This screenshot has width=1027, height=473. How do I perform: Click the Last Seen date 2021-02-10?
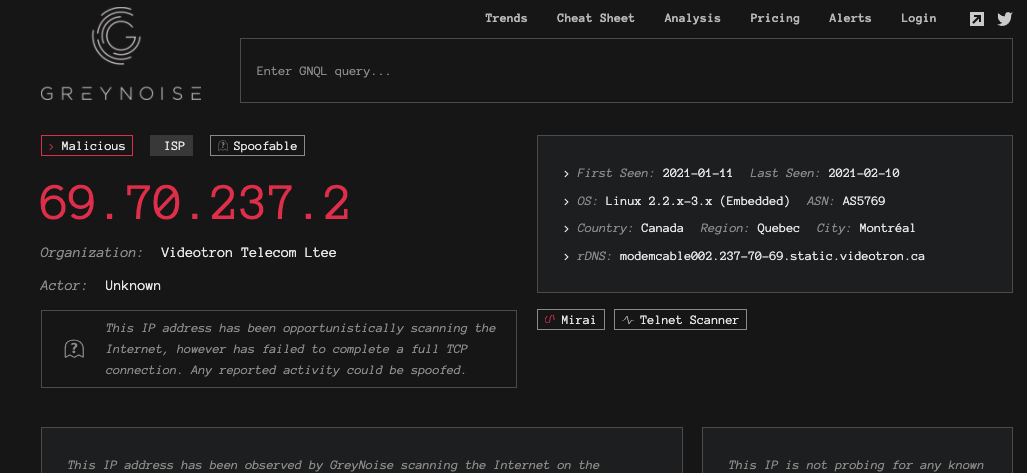pos(864,174)
